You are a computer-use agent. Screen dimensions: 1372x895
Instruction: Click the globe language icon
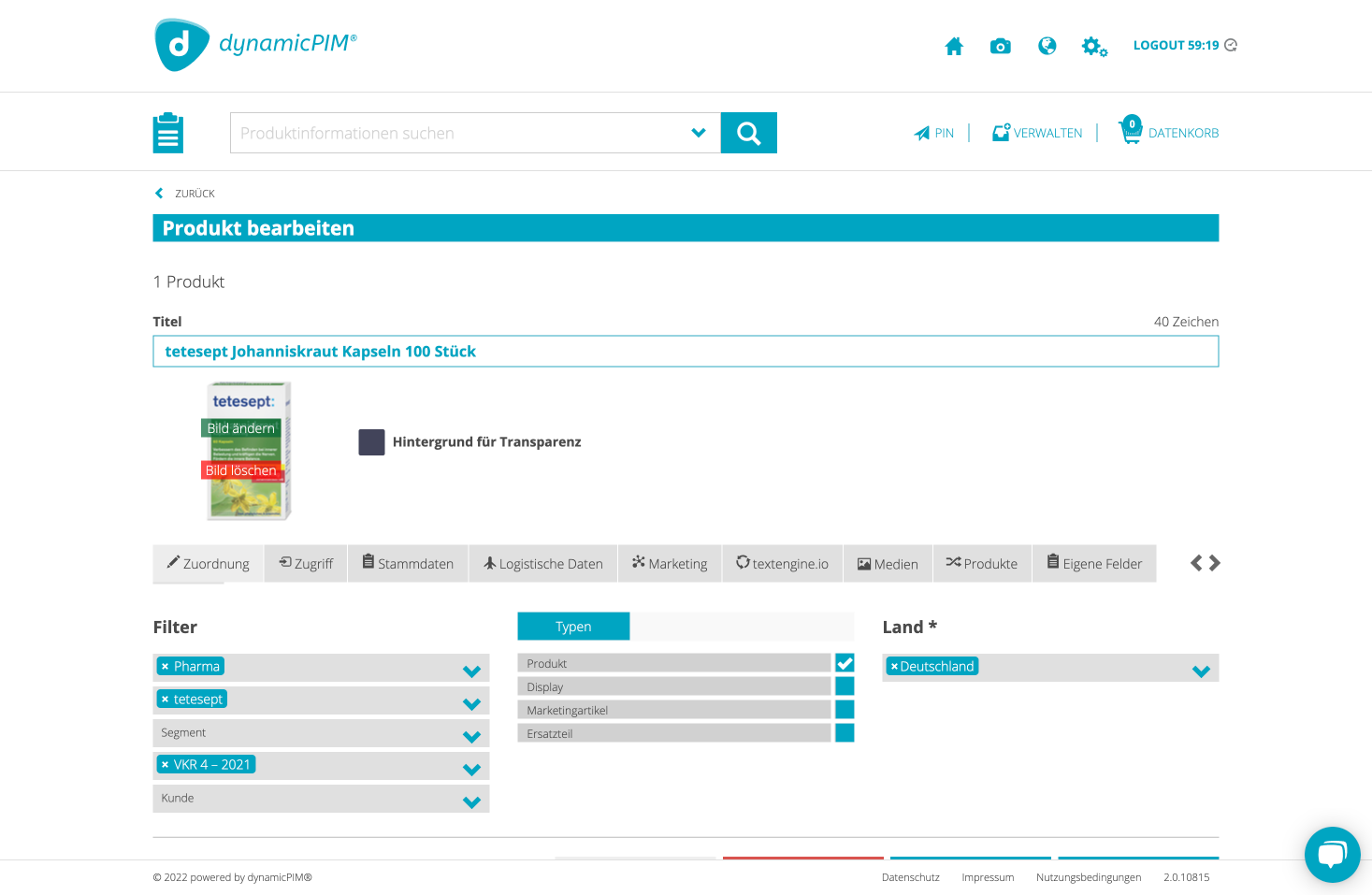pos(1047,46)
